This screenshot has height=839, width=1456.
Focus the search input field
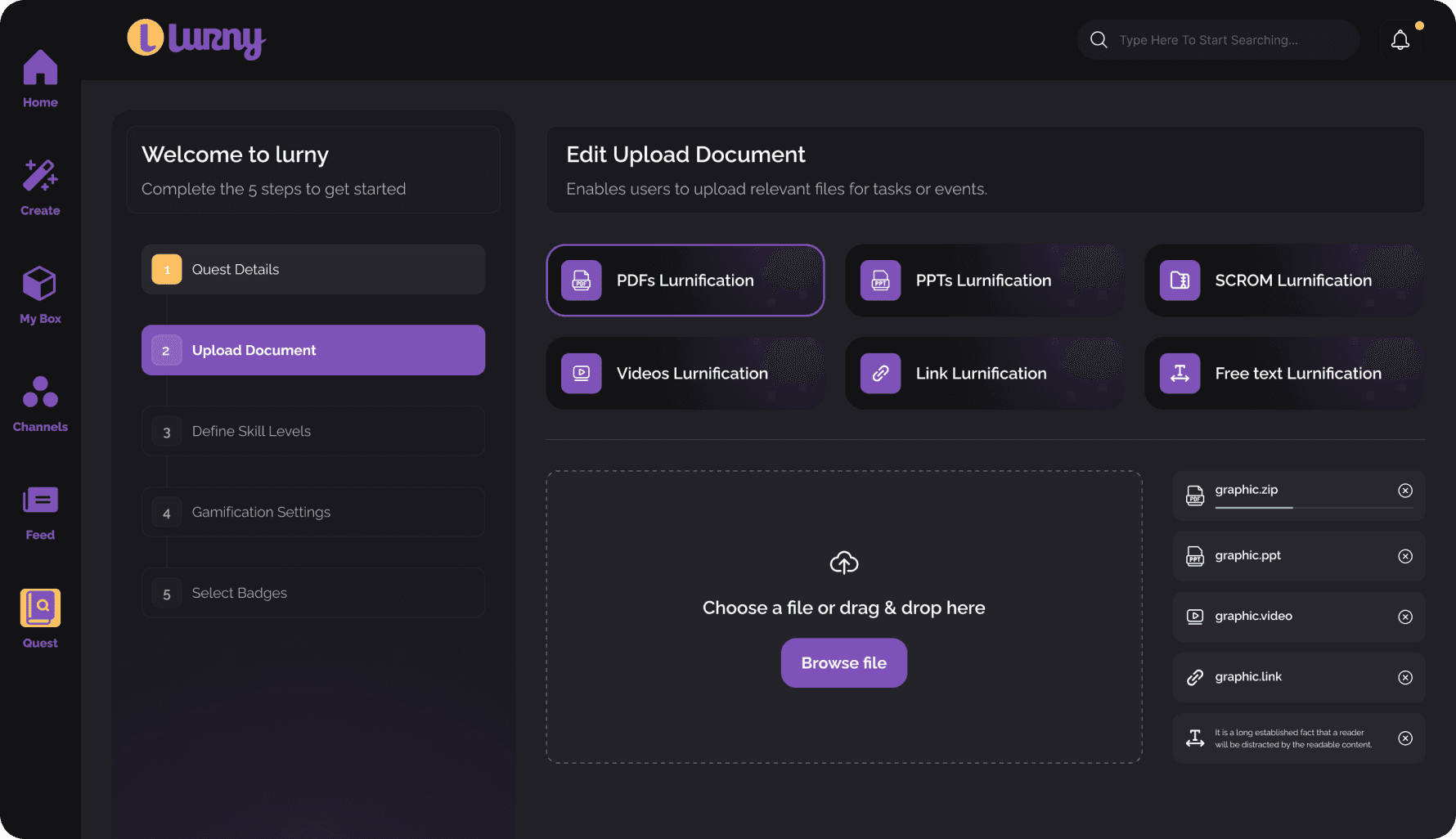click(x=1227, y=40)
